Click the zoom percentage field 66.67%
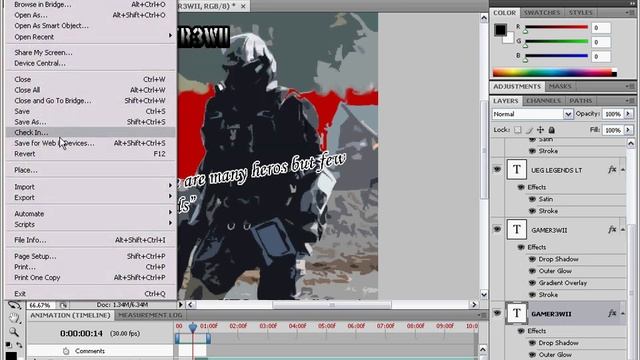The height and width of the screenshot is (360, 640). coord(41,305)
